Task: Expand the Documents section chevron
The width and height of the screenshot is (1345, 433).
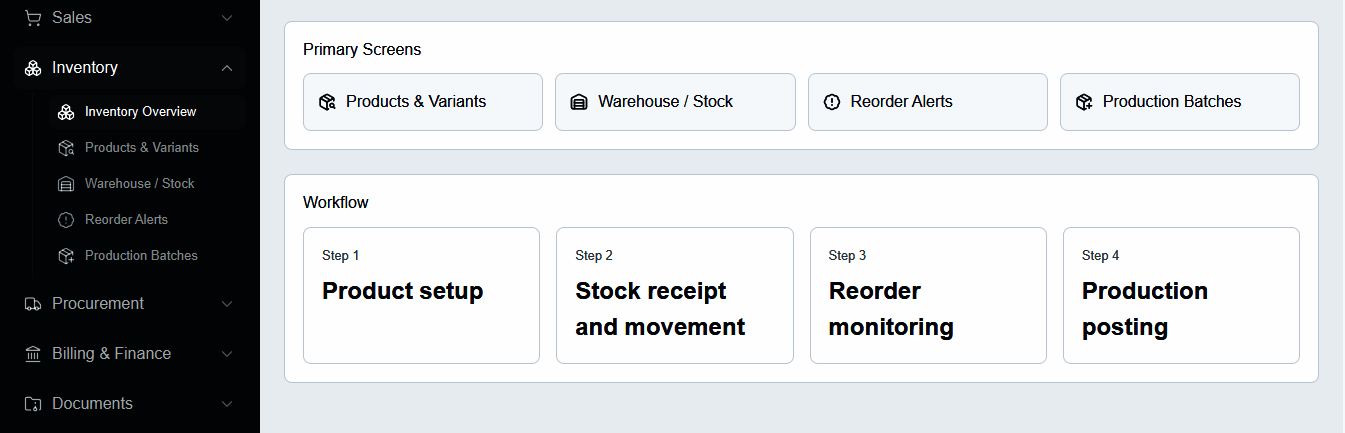Action: [227, 404]
